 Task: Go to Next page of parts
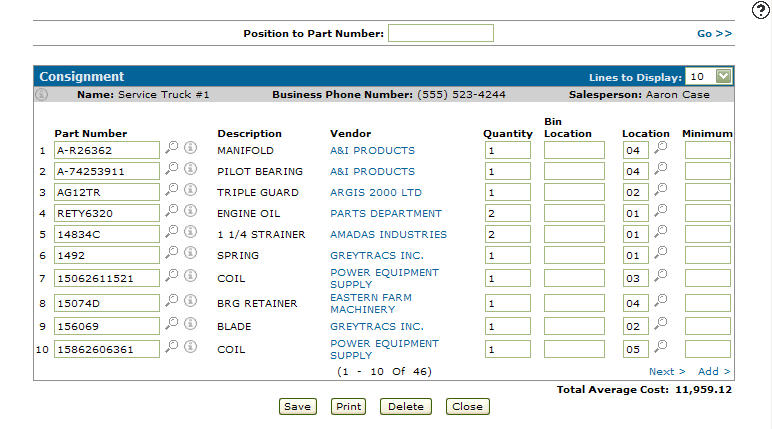point(667,371)
